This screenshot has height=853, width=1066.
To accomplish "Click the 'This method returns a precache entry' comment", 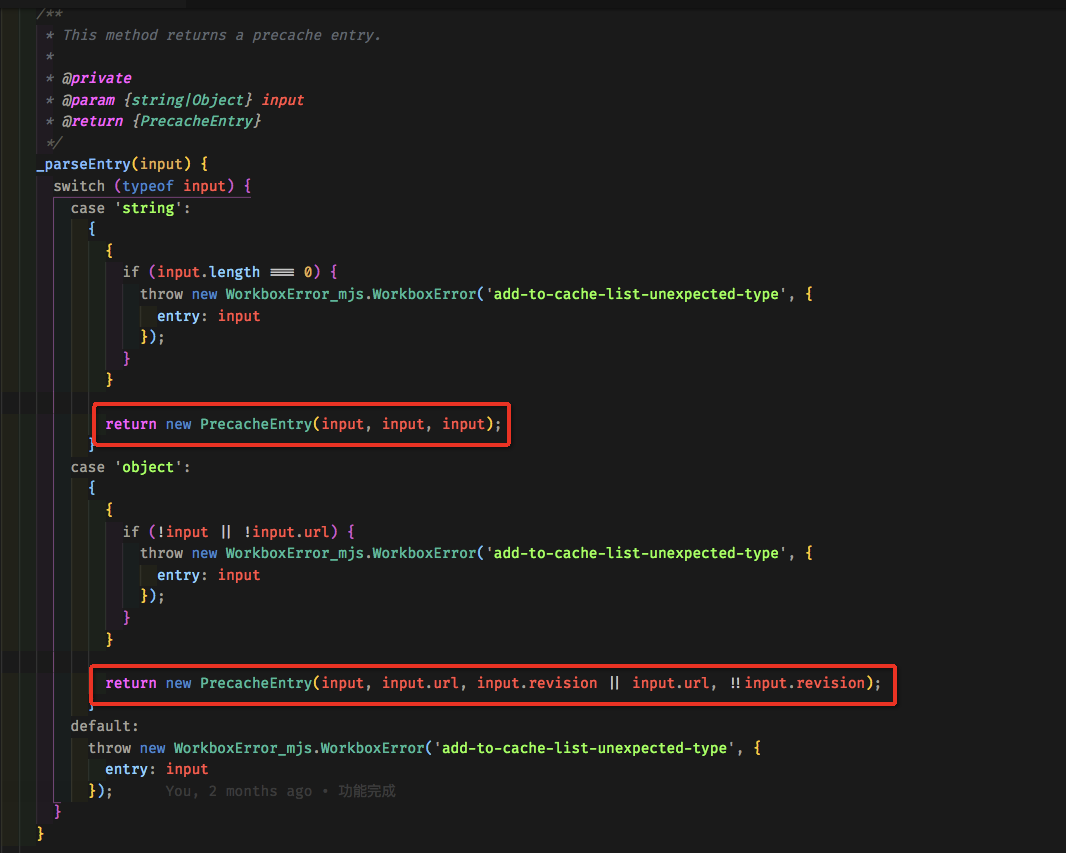I will pos(220,35).
